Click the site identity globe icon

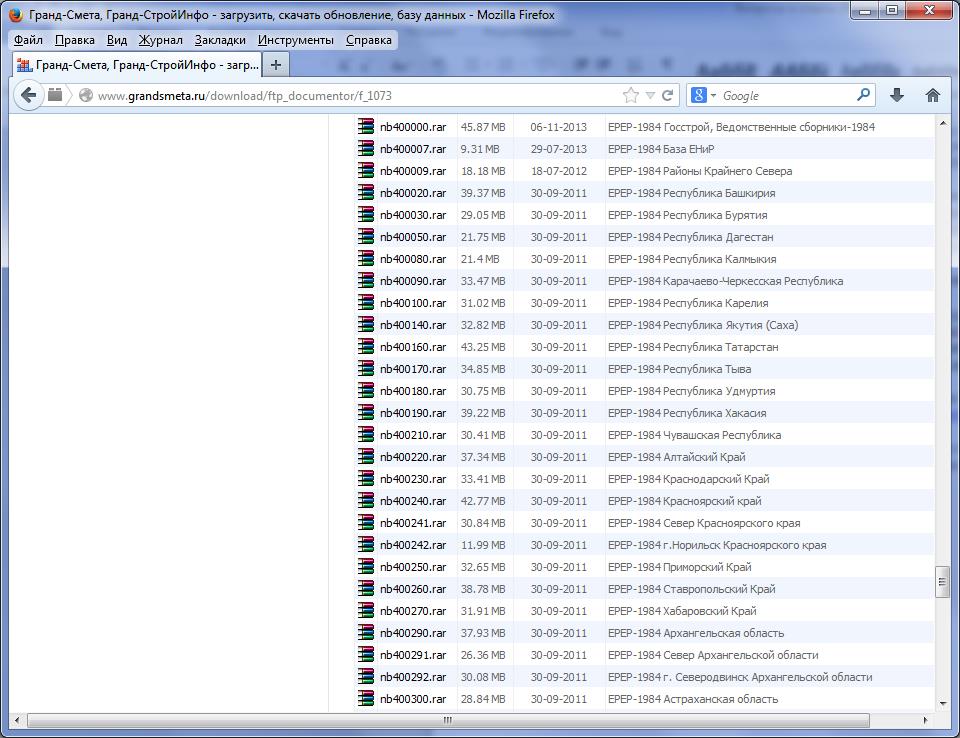click(x=86, y=95)
